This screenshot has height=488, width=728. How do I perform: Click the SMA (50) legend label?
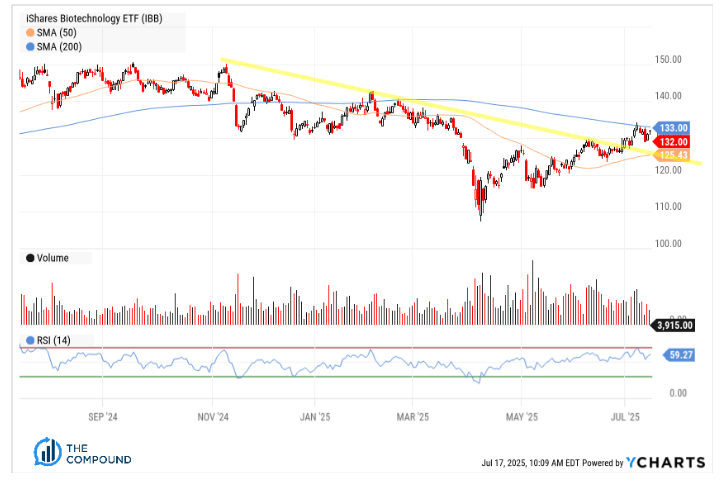57,33
